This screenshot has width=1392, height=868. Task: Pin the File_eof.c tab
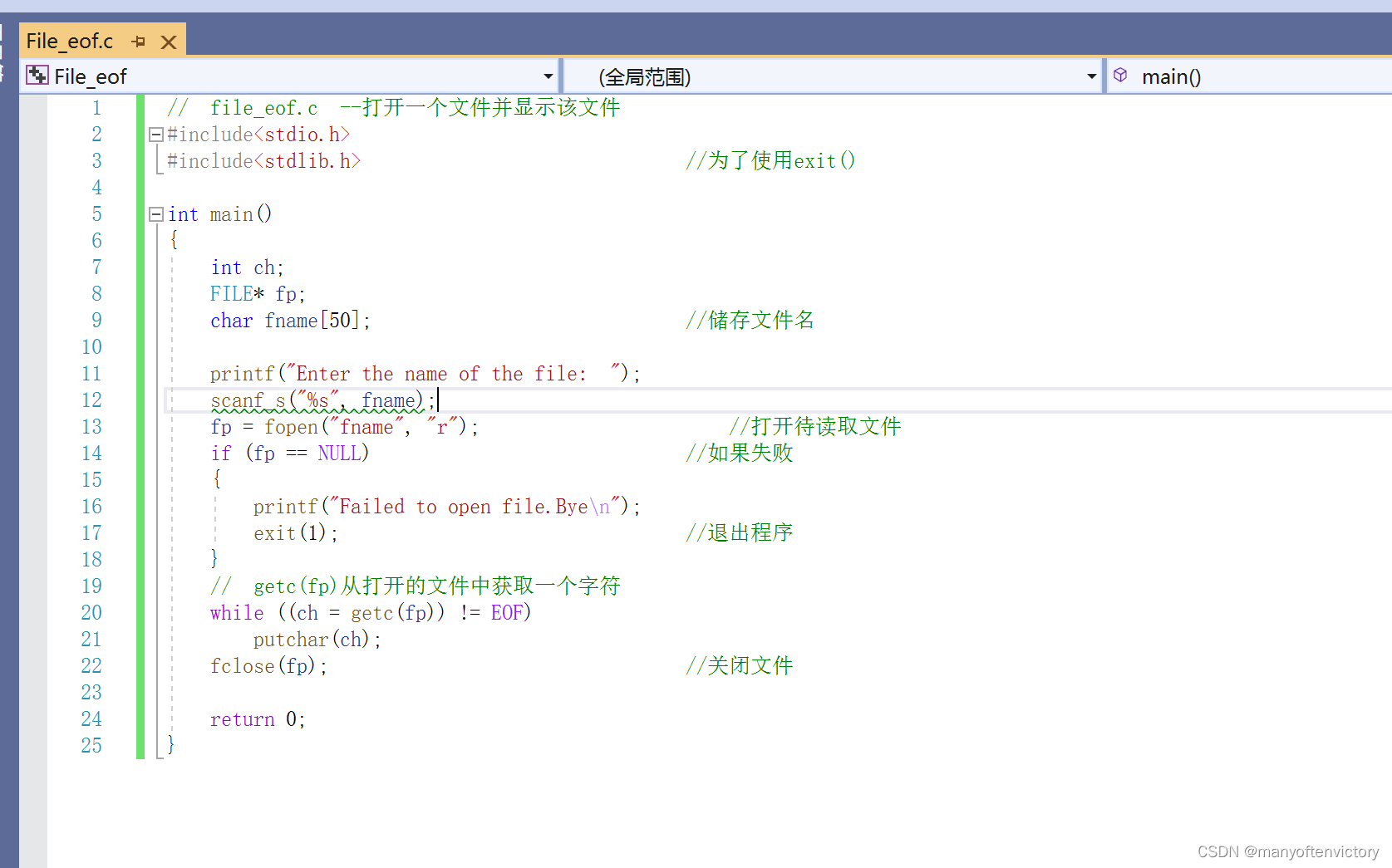point(139,42)
